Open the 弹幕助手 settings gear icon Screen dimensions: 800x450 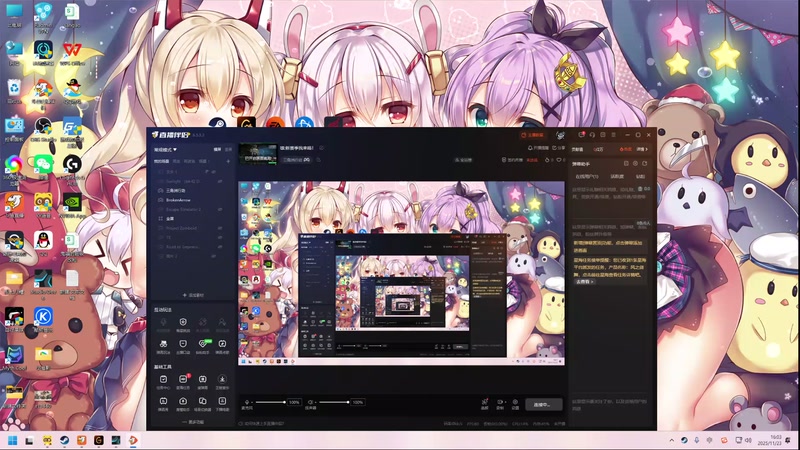pyautogui.click(x=635, y=163)
